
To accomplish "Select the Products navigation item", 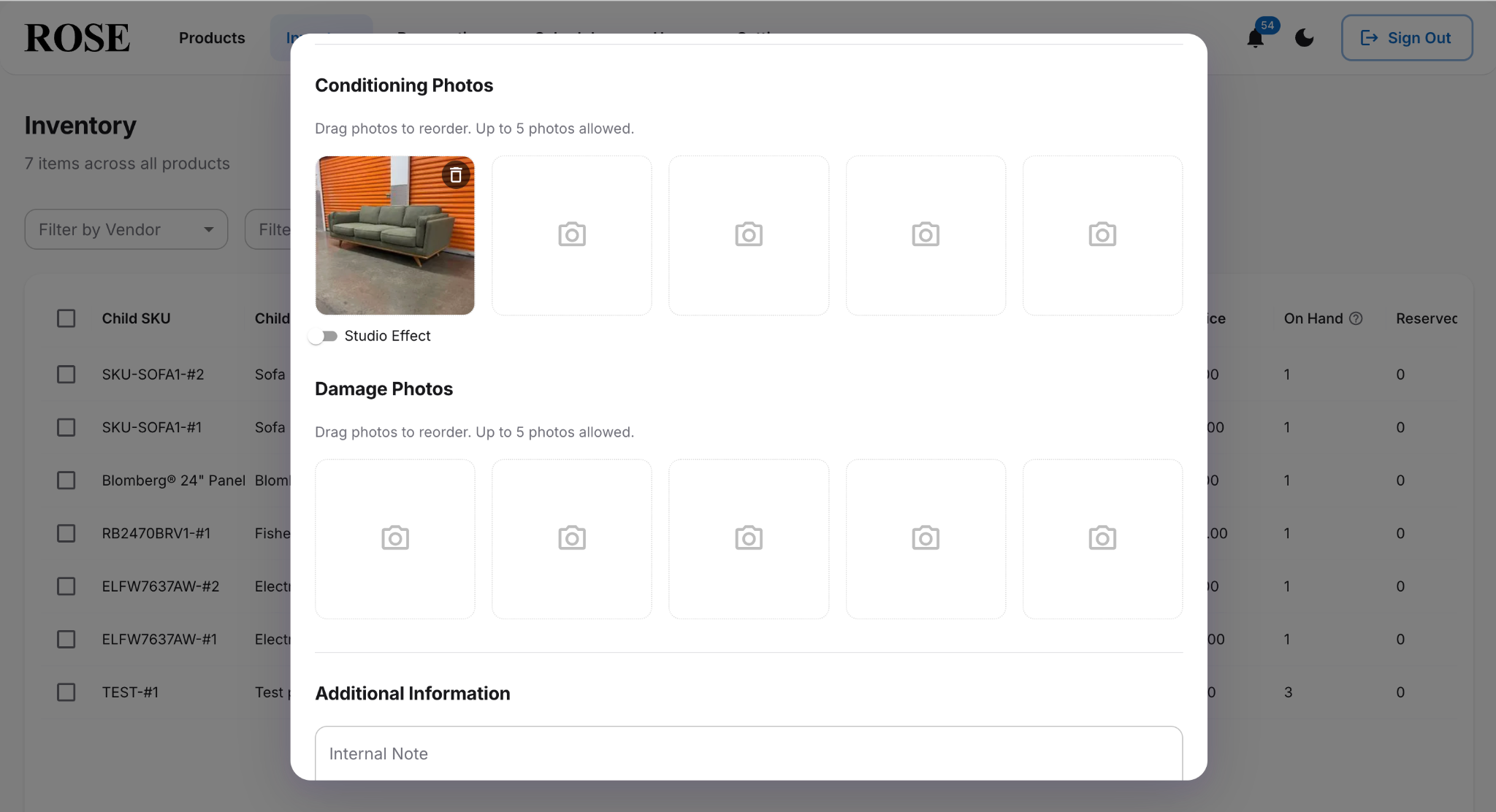I will [212, 38].
